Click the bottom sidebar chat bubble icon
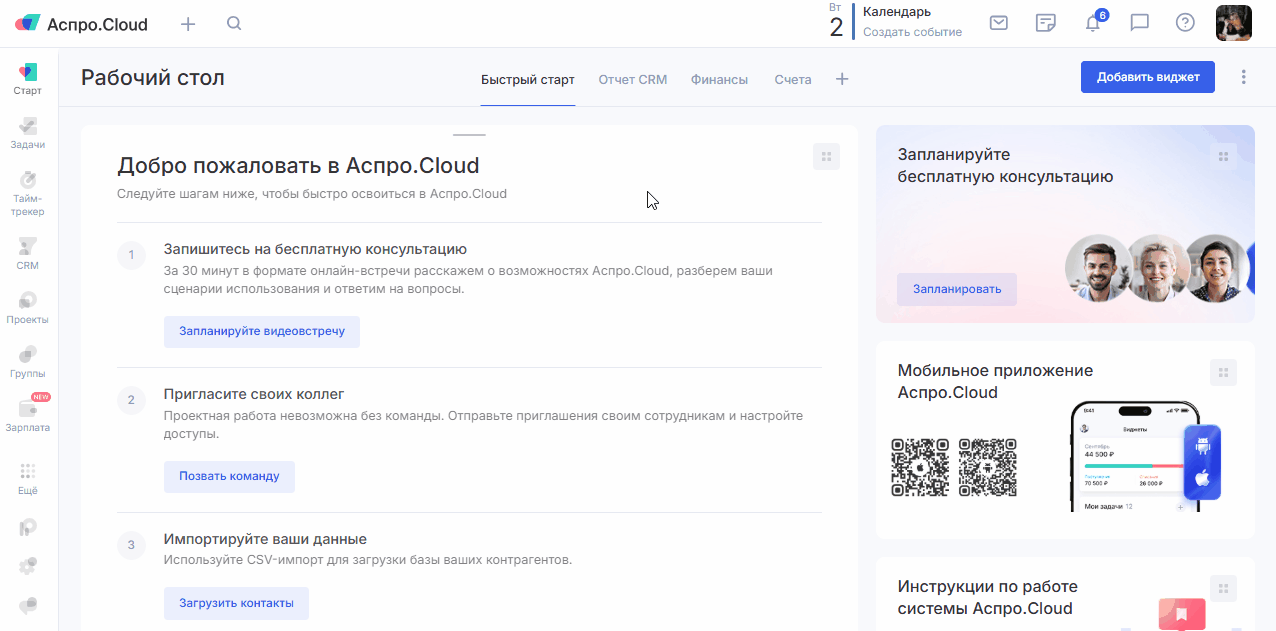The width and height of the screenshot is (1276, 631). click(28, 605)
